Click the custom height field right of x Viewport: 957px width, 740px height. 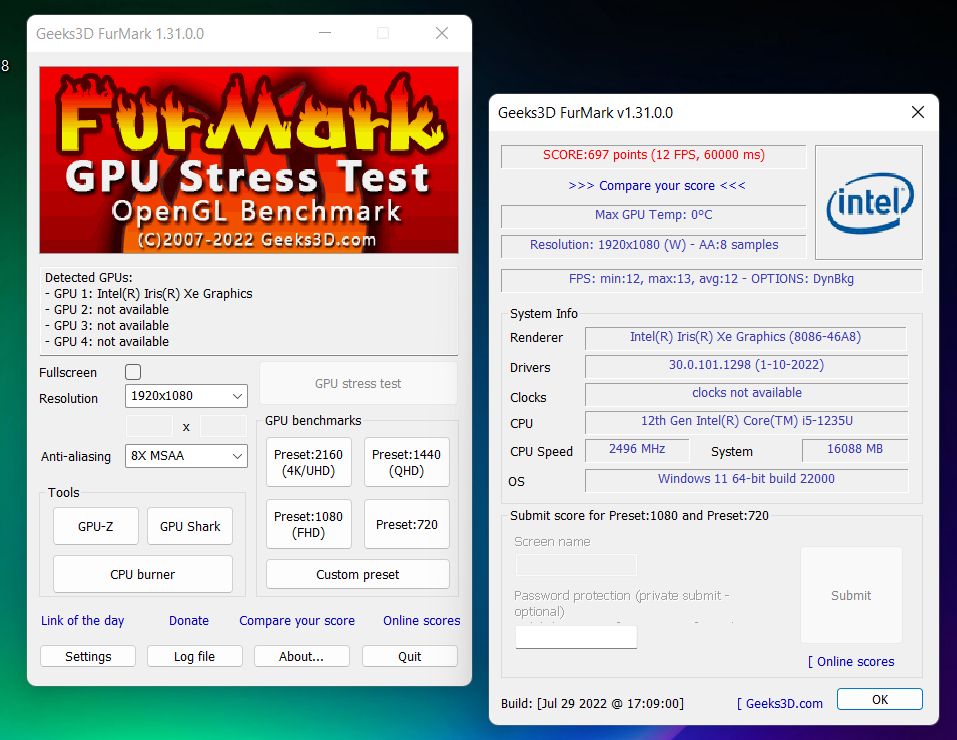pos(223,426)
